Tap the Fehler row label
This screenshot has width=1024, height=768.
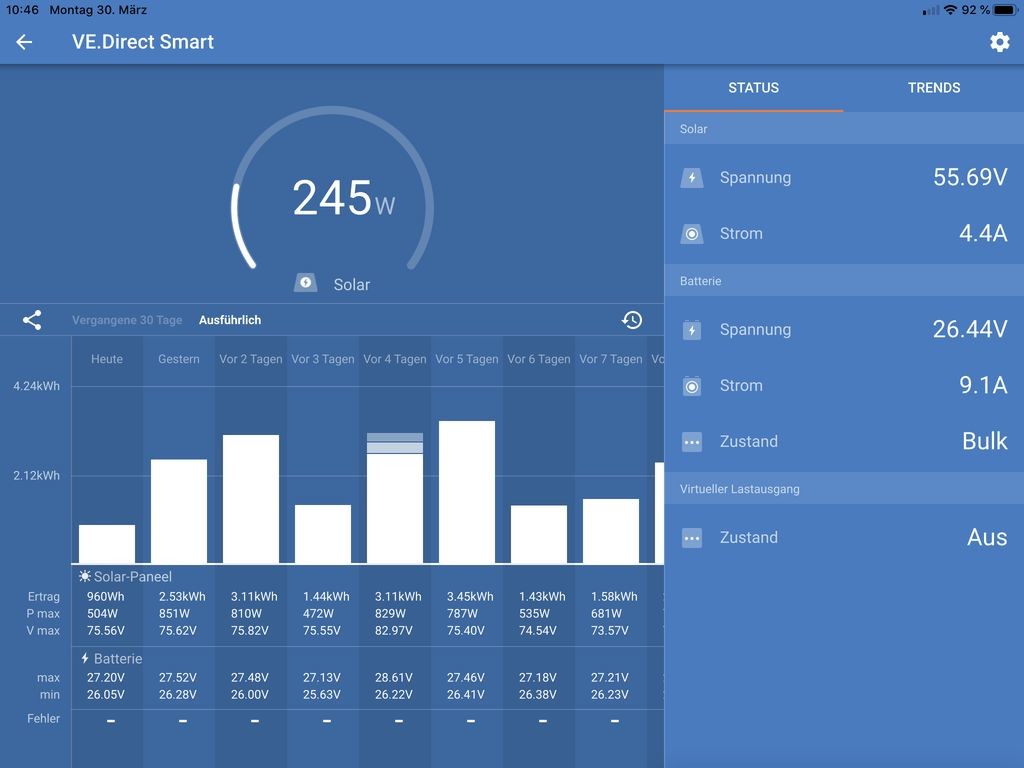click(x=44, y=718)
